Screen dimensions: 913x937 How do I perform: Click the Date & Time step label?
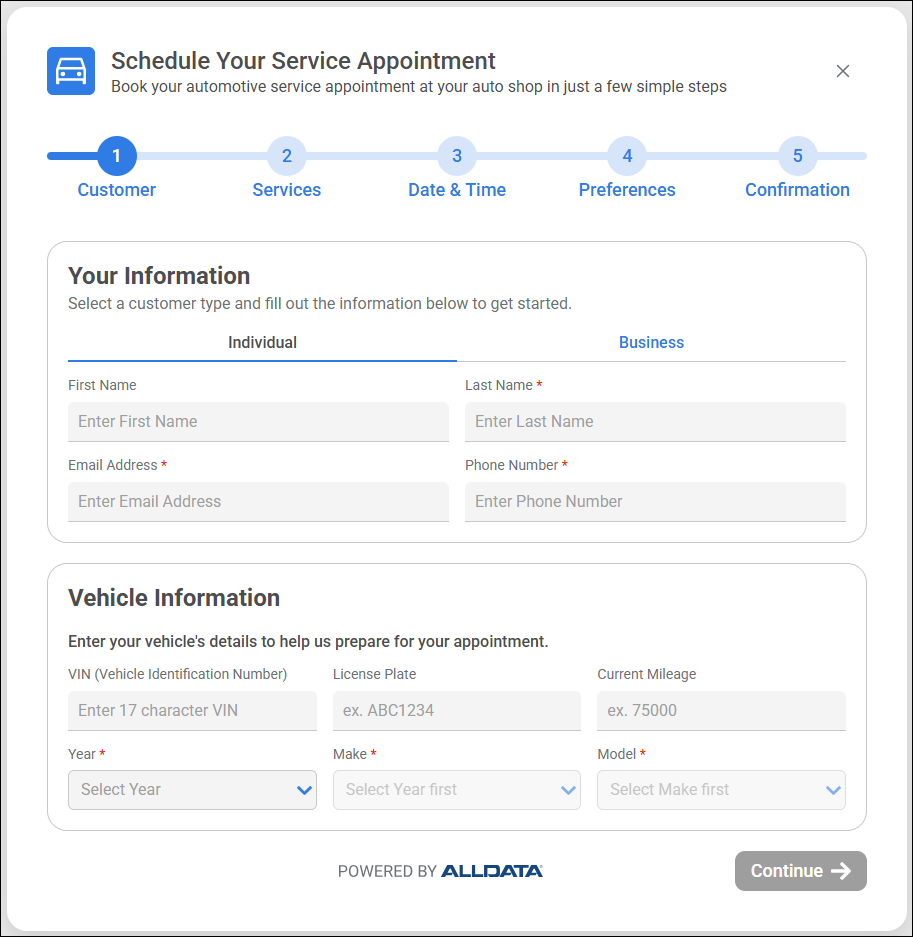[457, 190]
